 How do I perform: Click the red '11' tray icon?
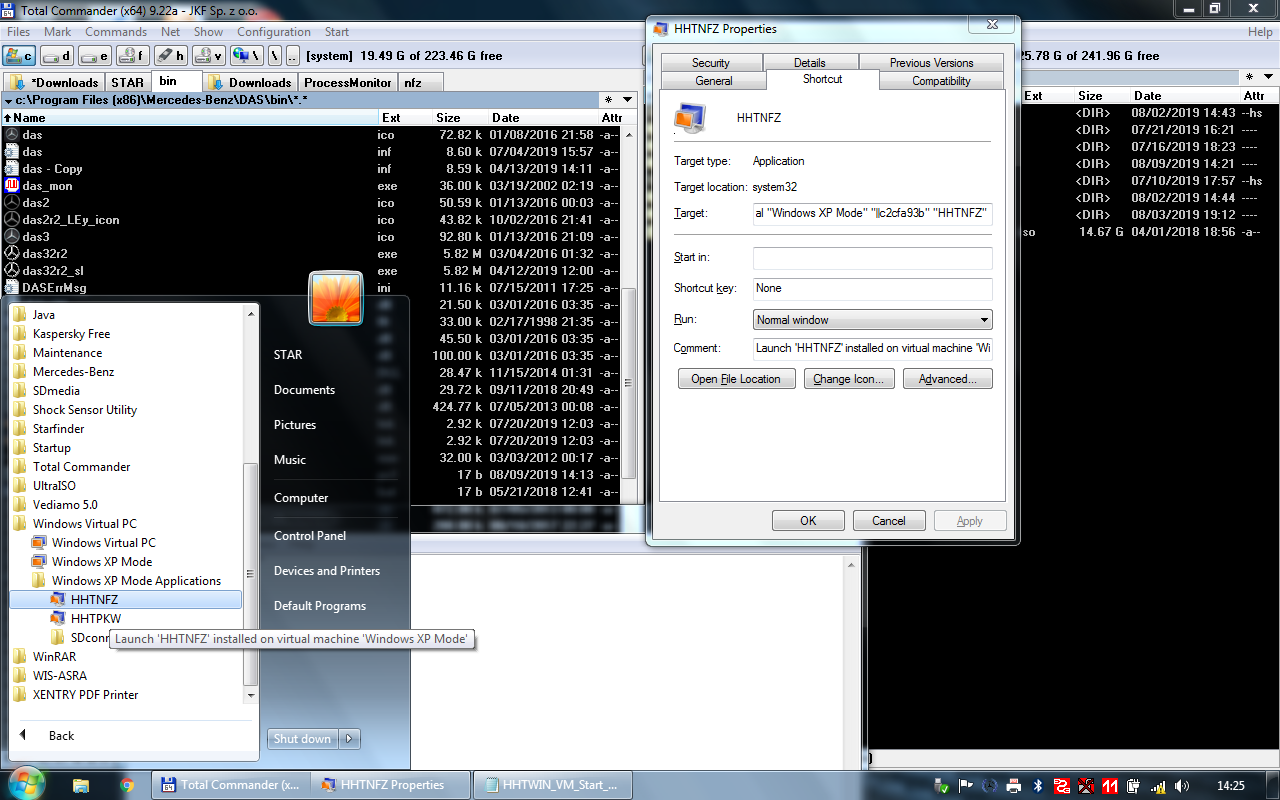point(1110,786)
